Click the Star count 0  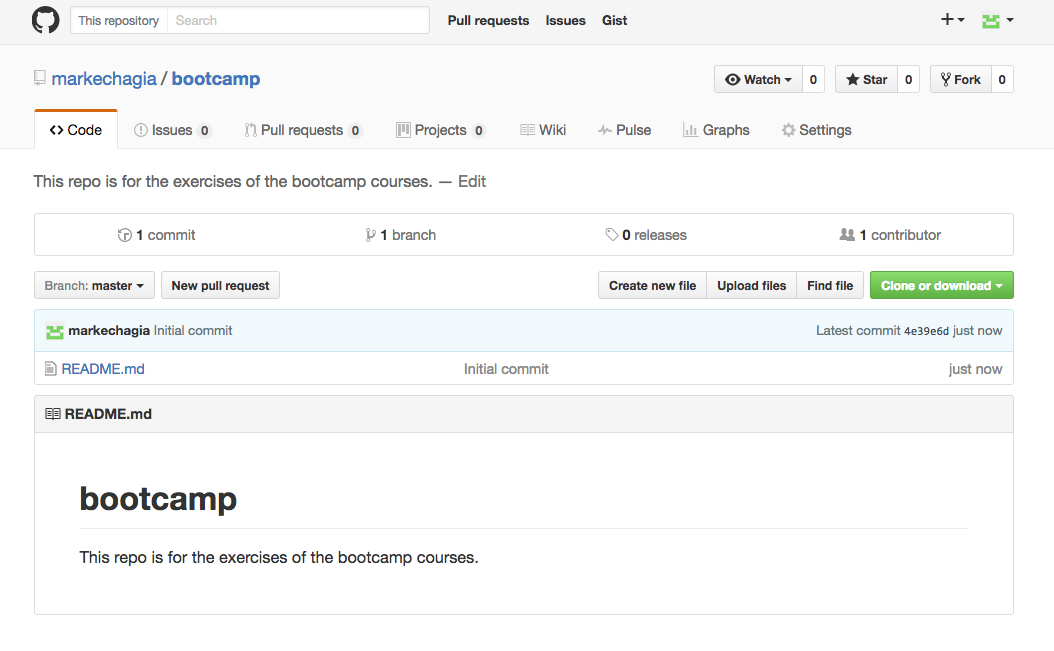908,79
